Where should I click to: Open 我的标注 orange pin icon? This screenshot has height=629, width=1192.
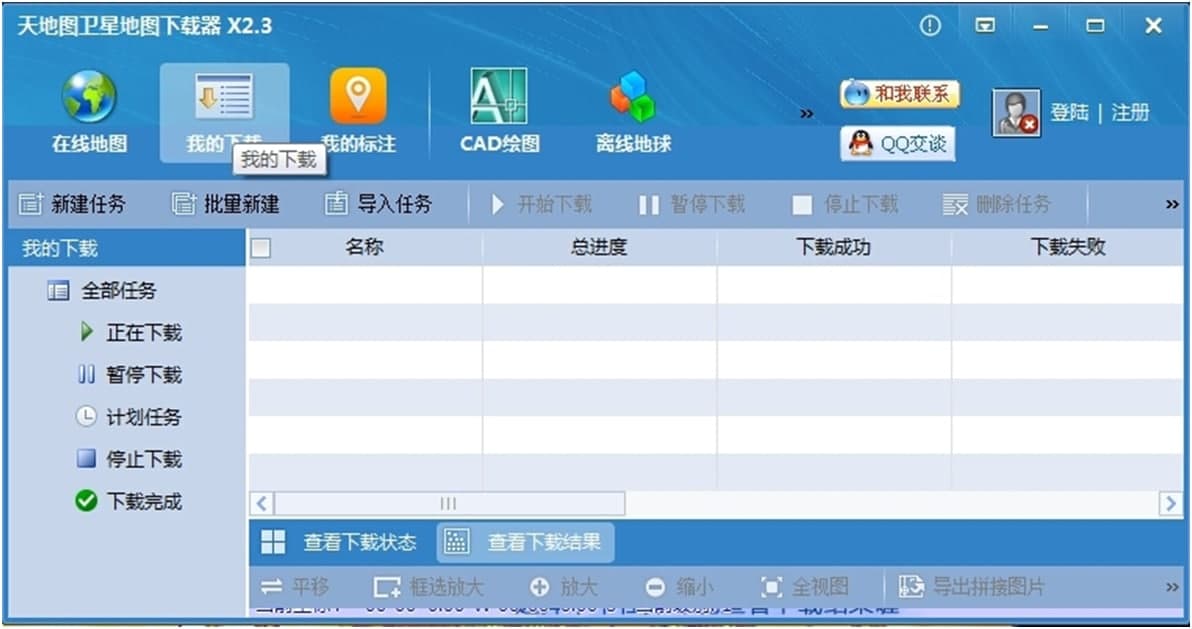tap(358, 96)
